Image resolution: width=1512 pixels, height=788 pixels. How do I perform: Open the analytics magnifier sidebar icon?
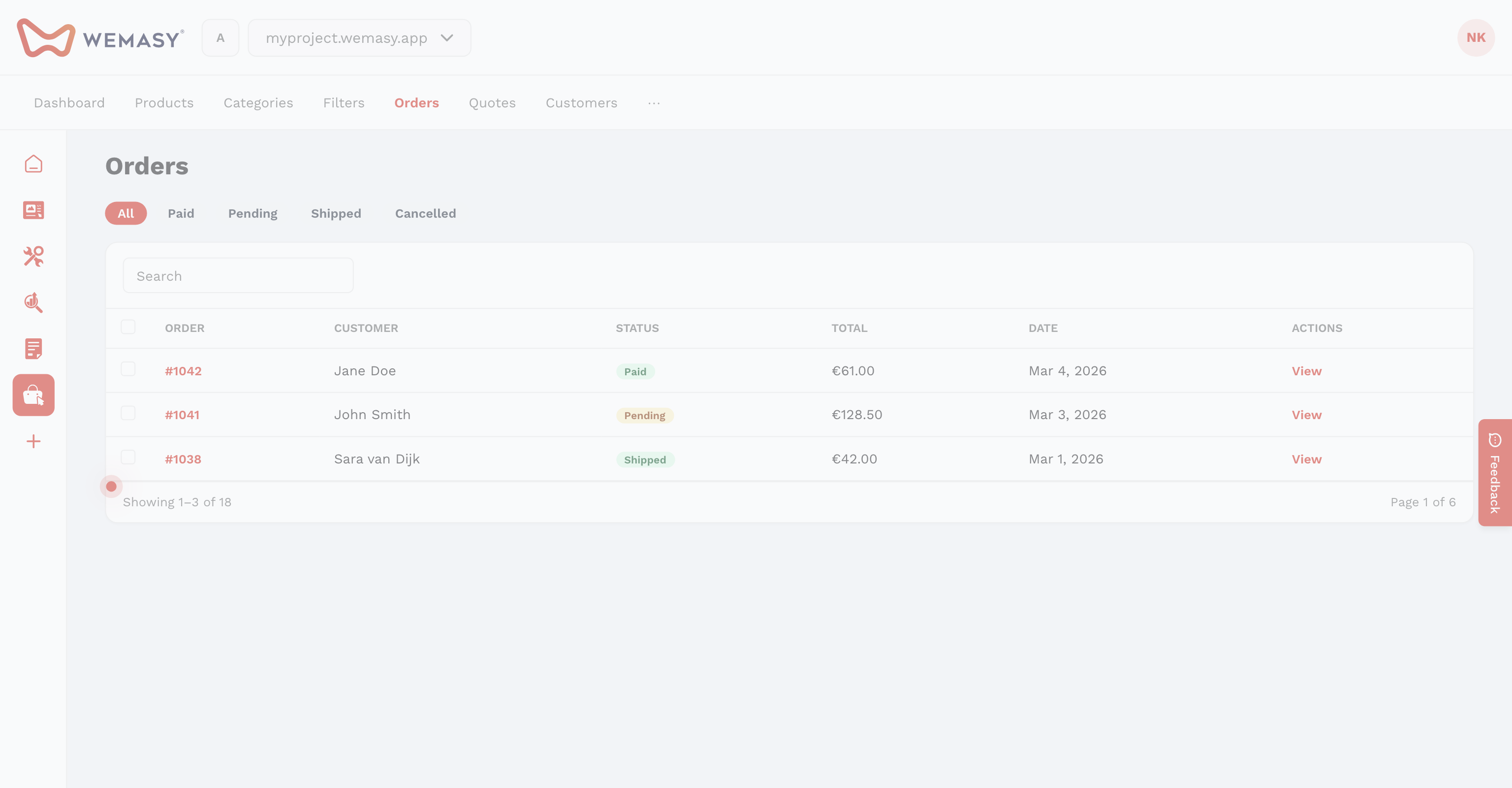33,302
